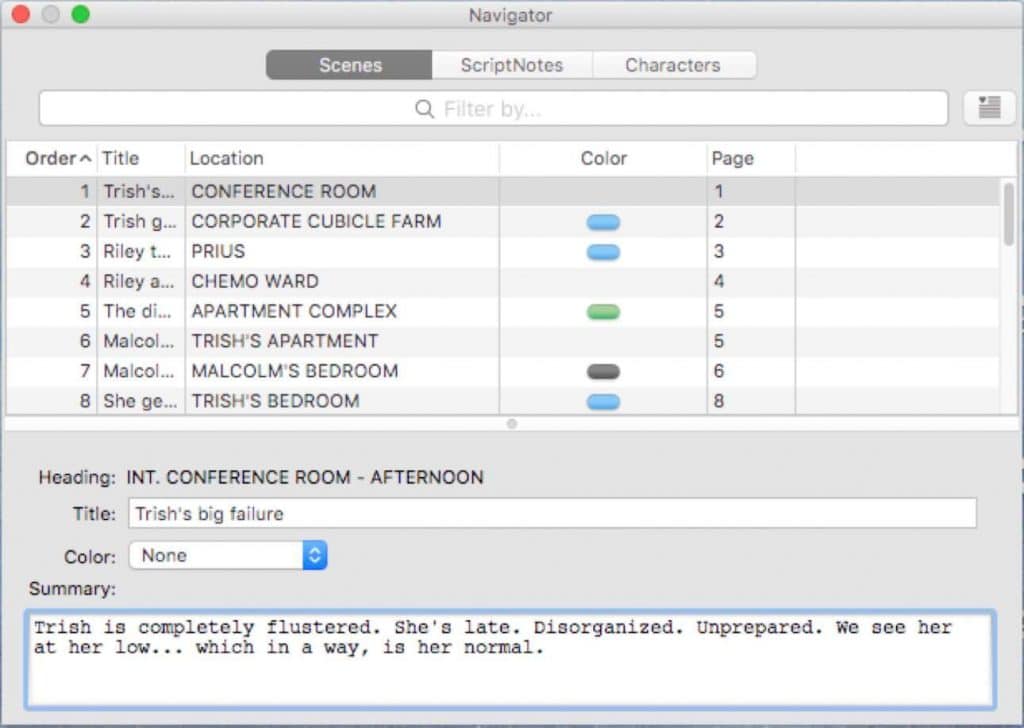
Task: Click the scene list vertical scrollbar
Action: 1008,215
